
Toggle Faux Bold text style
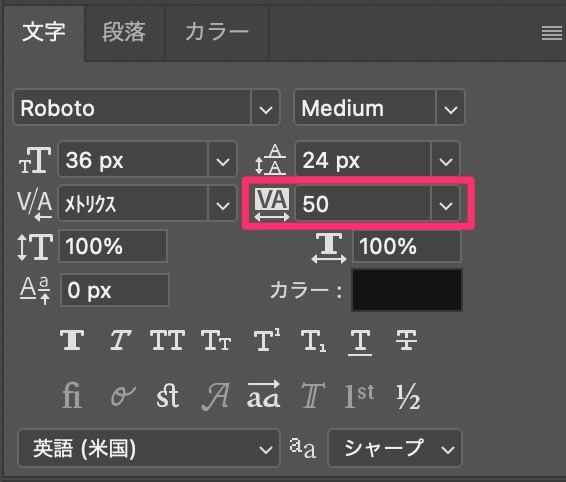coord(72,340)
